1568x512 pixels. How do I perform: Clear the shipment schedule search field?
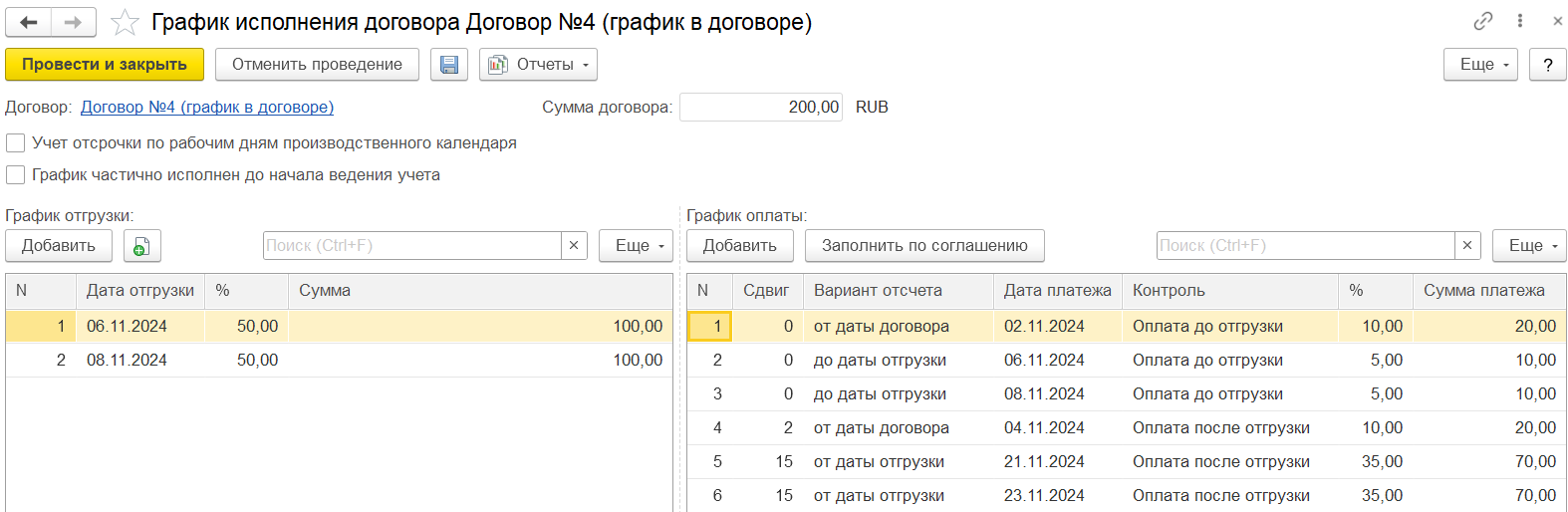pos(574,246)
